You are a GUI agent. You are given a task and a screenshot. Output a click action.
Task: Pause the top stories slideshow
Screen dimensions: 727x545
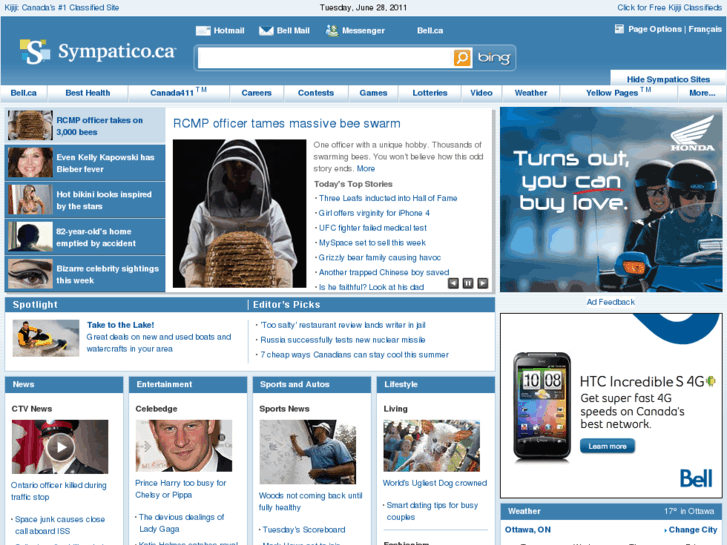(x=468, y=283)
